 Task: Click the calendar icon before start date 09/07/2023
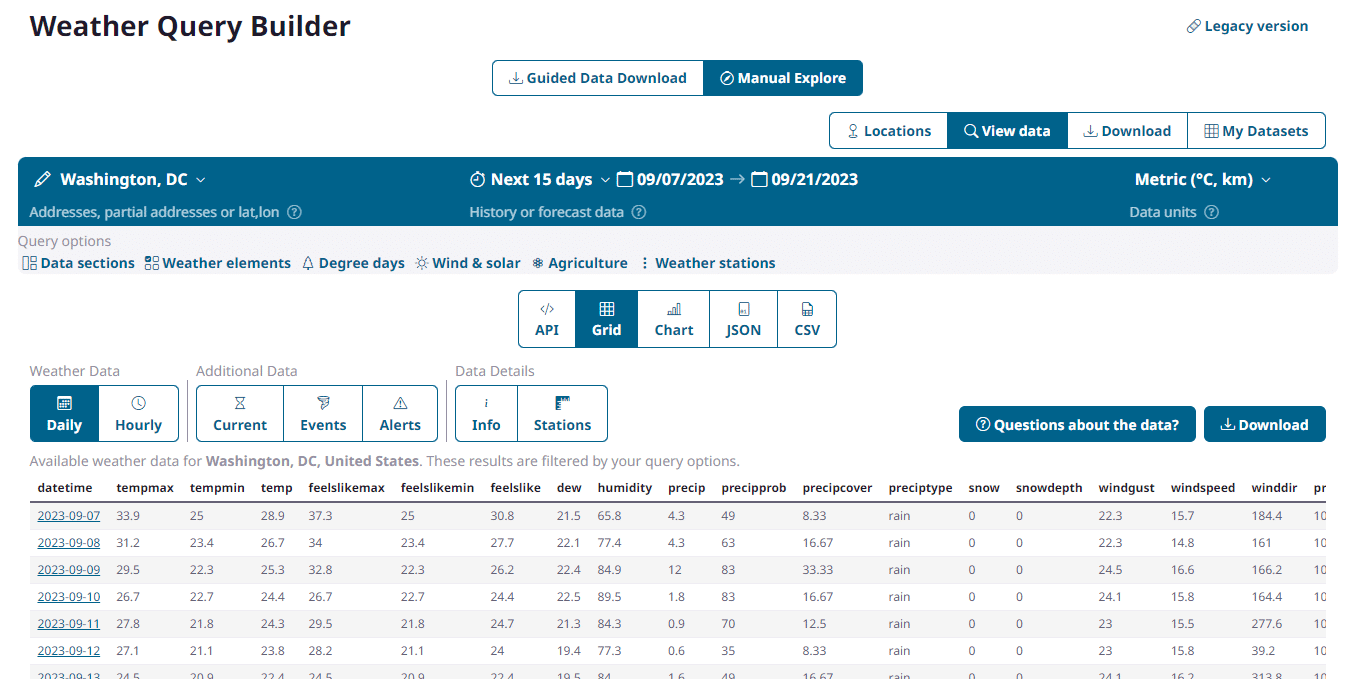click(x=625, y=180)
